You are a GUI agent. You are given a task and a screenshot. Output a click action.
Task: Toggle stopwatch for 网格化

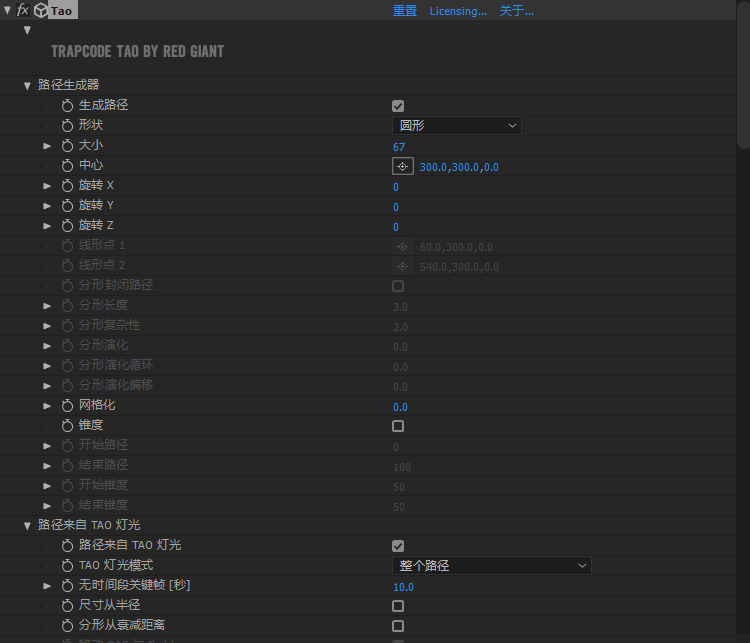point(67,406)
